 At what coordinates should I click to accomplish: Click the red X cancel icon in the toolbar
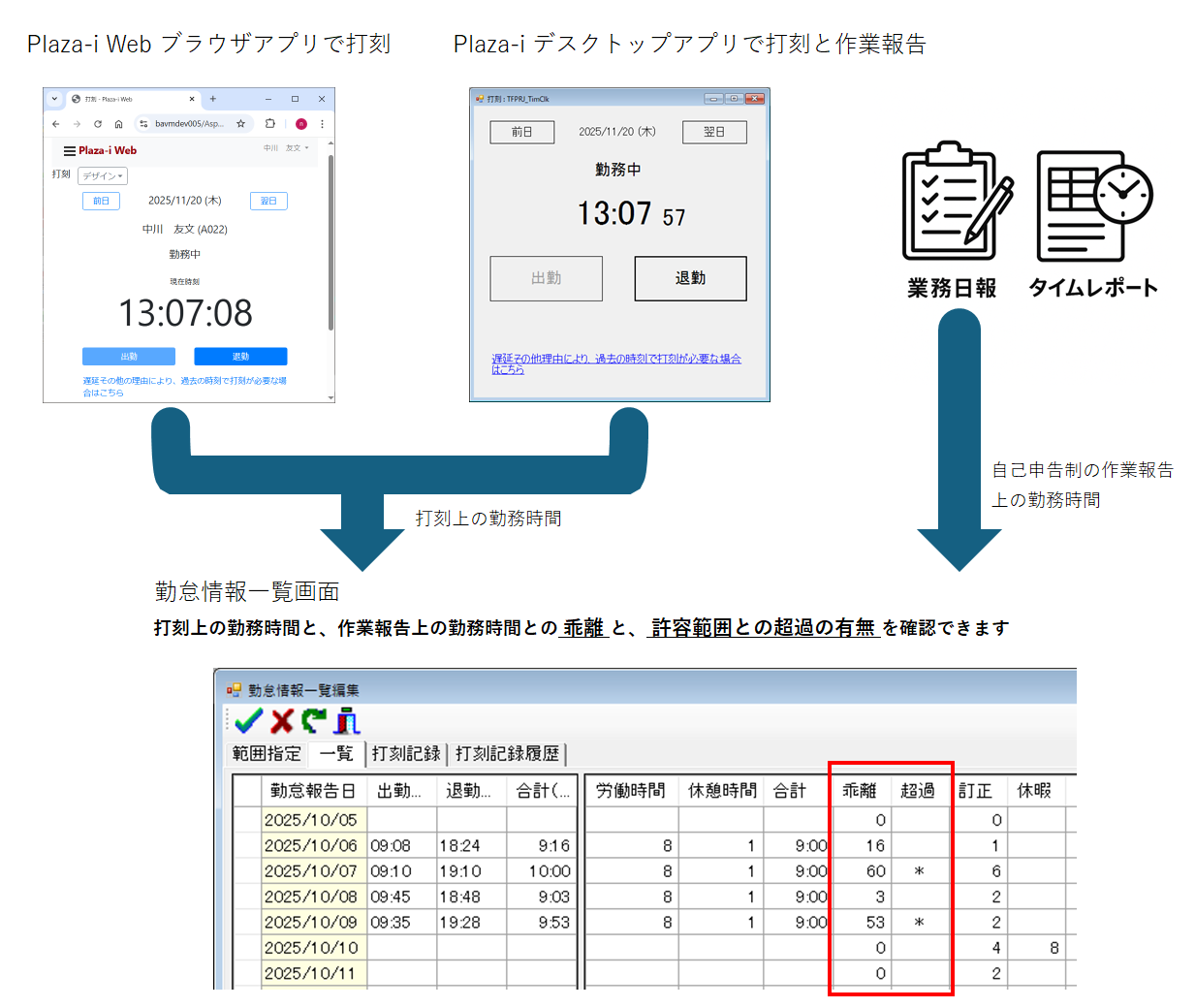[281, 720]
